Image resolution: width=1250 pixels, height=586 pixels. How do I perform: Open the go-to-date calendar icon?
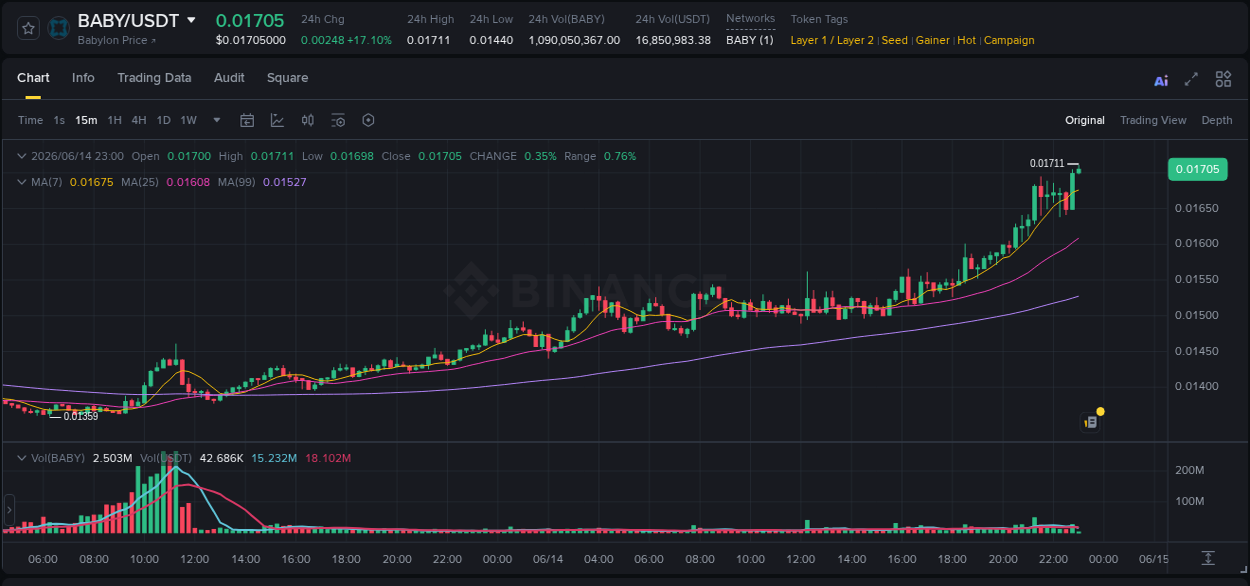click(x=247, y=120)
